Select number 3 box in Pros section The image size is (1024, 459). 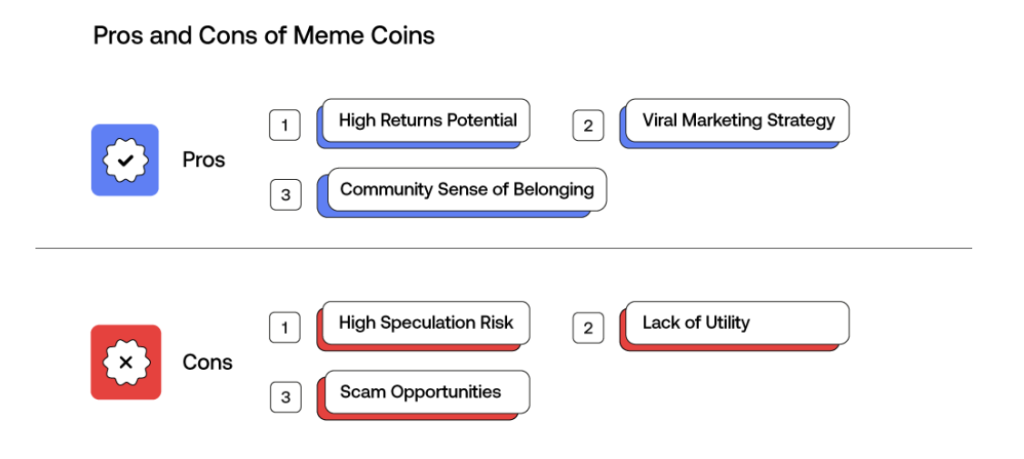click(x=285, y=195)
